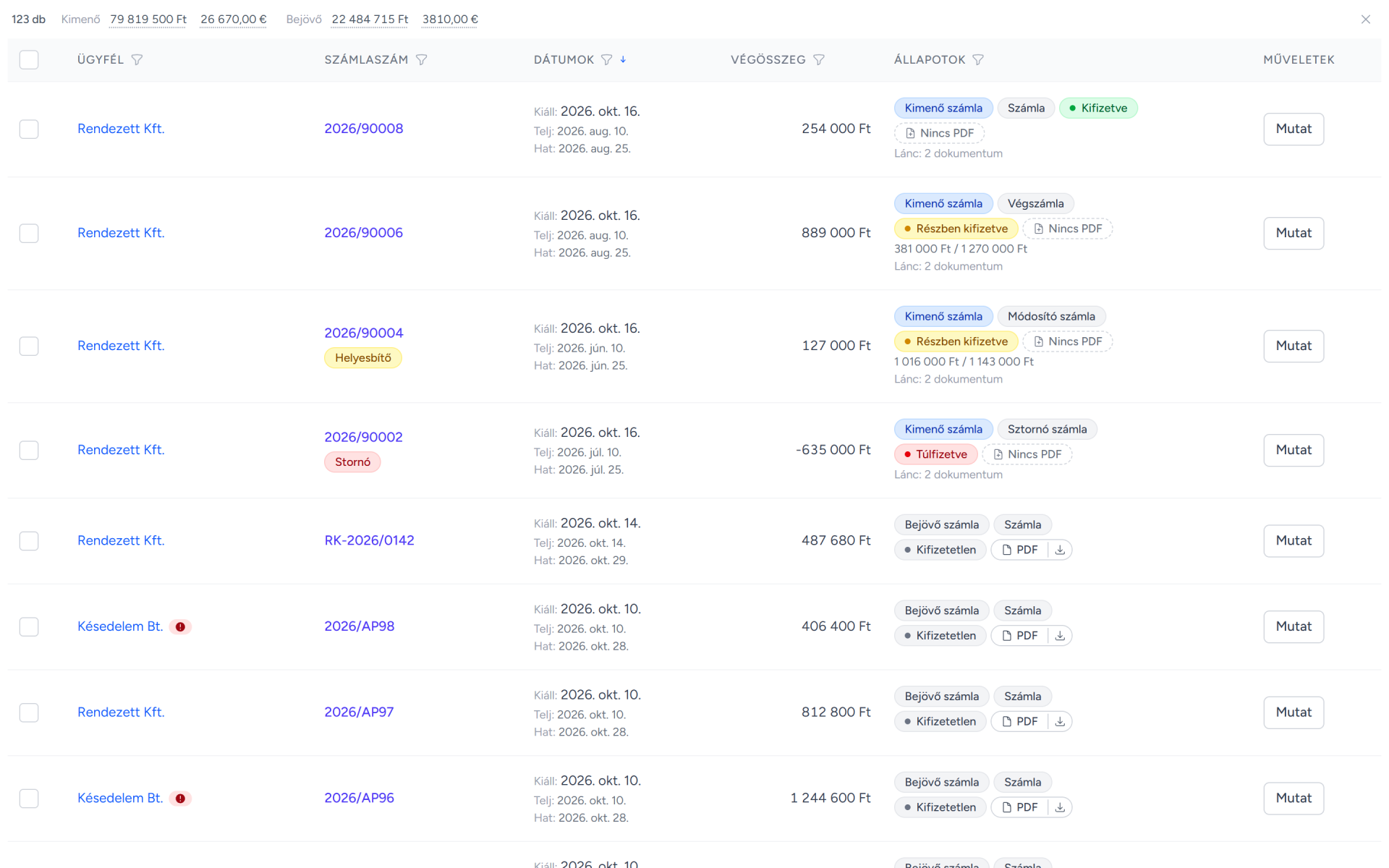Open the Késedelem Bt. link in the 2026/AP98 row
The width and height of the screenshot is (1389, 868).
tap(120, 627)
